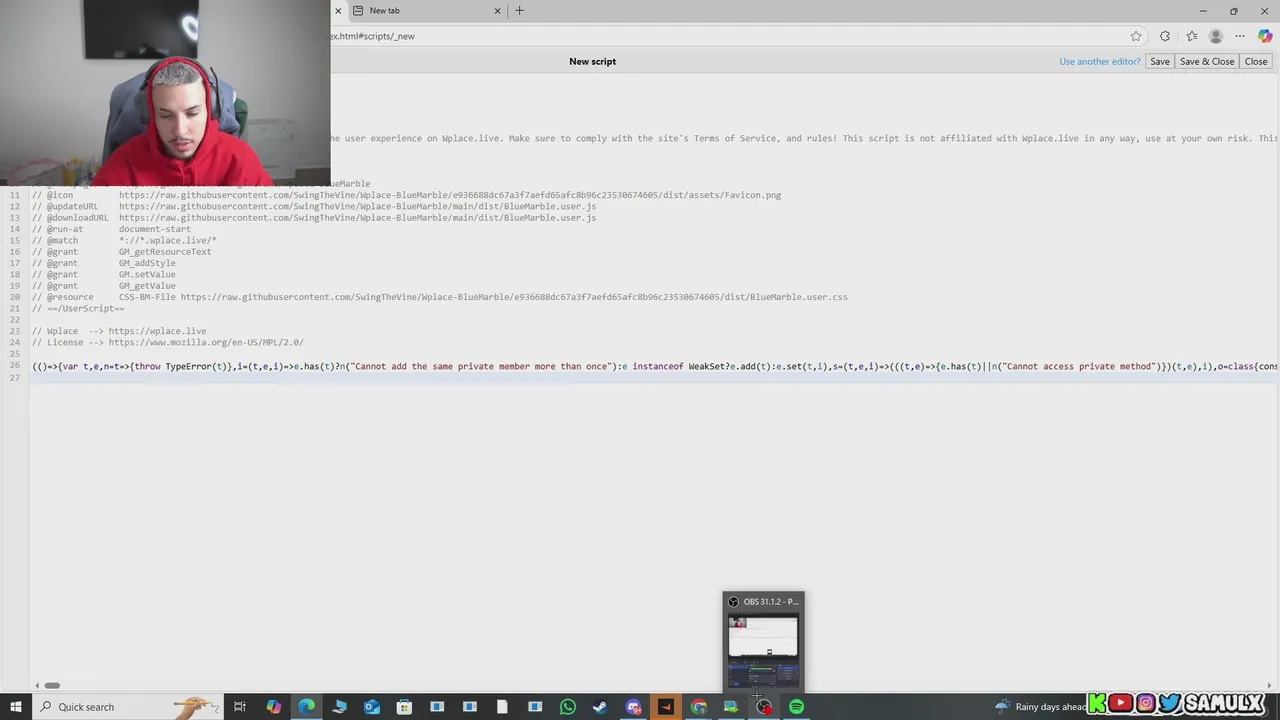Open the browser Extensions icon
Image resolution: width=1280 pixels, height=720 pixels.
[1165, 36]
